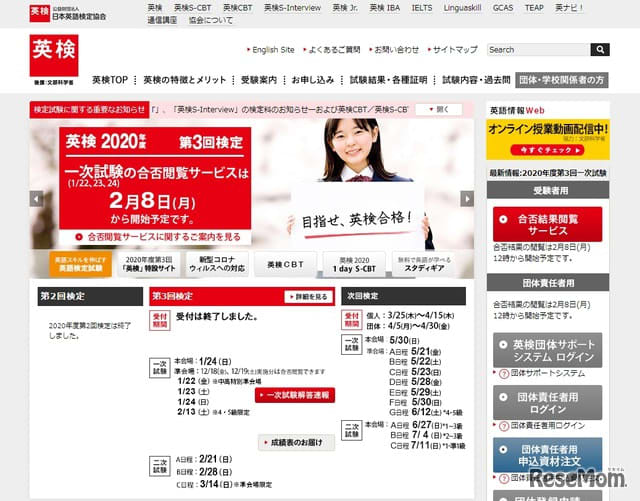This screenshot has height=501, width=640.
Task: Open 英検CBT in top bar
Action: coord(238,8)
